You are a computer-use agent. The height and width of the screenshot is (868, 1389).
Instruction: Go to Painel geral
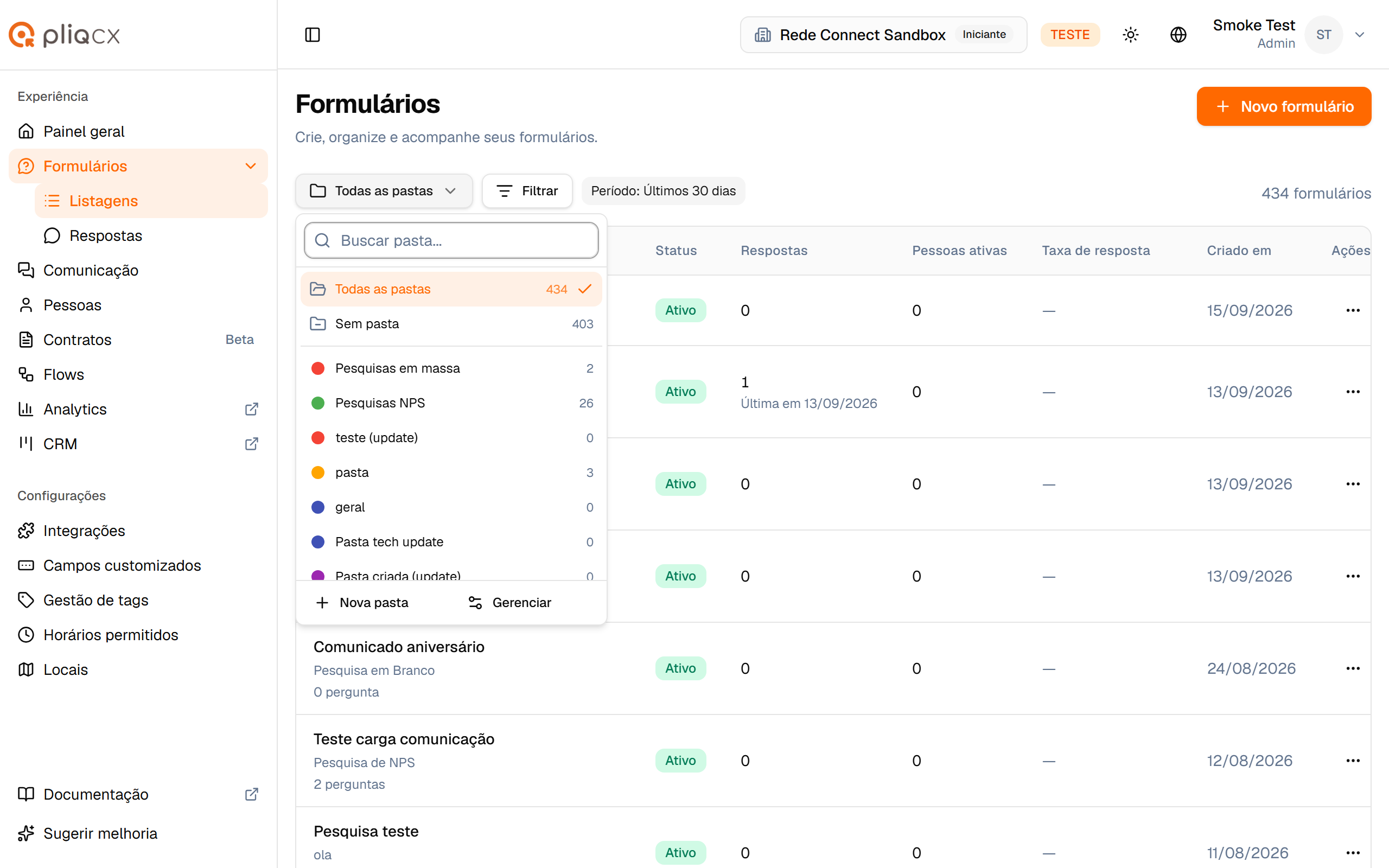pyautogui.click(x=138, y=131)
